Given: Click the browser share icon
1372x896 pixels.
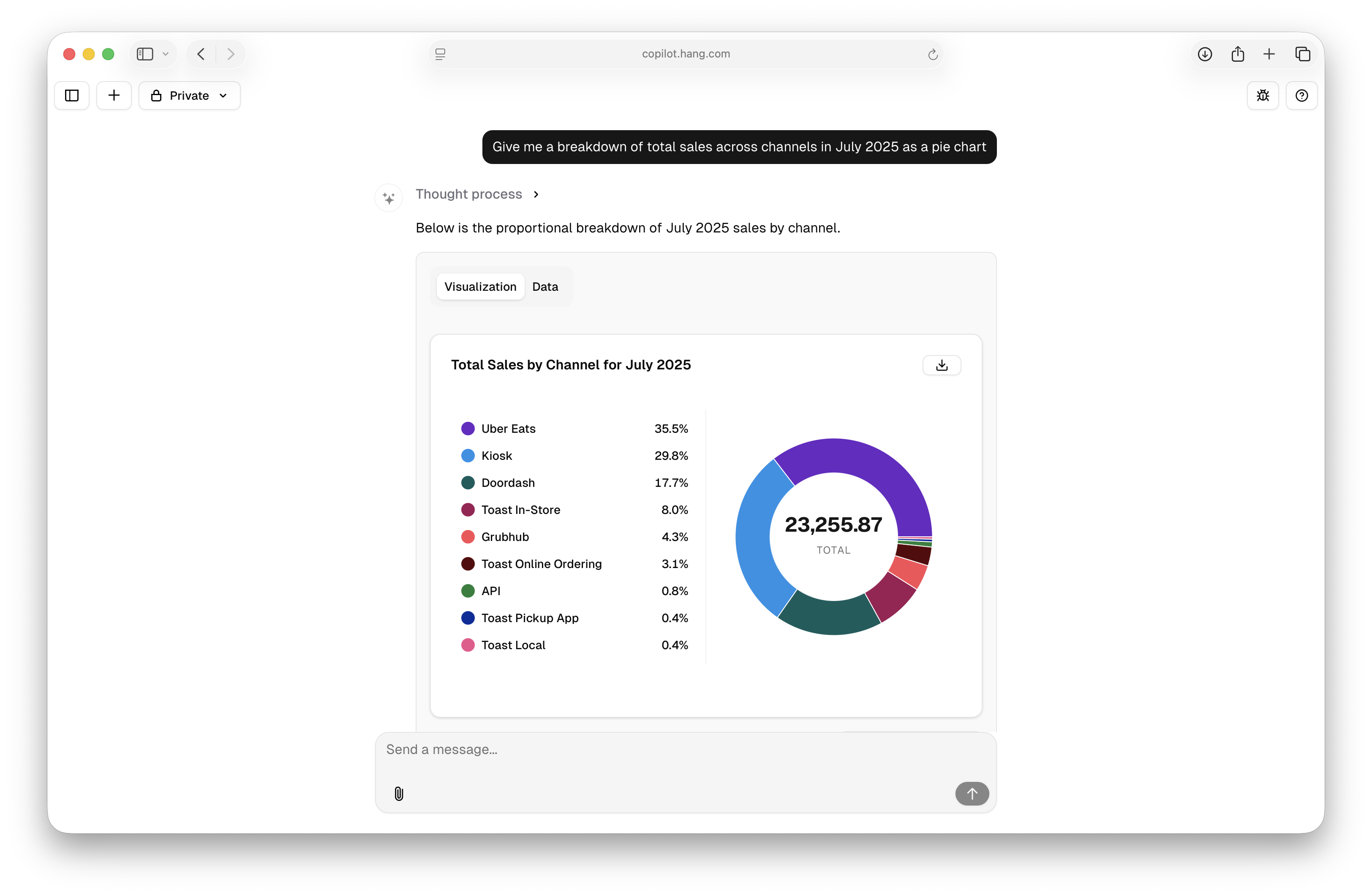Looking at the screenshot, I should pos(1237,54).
